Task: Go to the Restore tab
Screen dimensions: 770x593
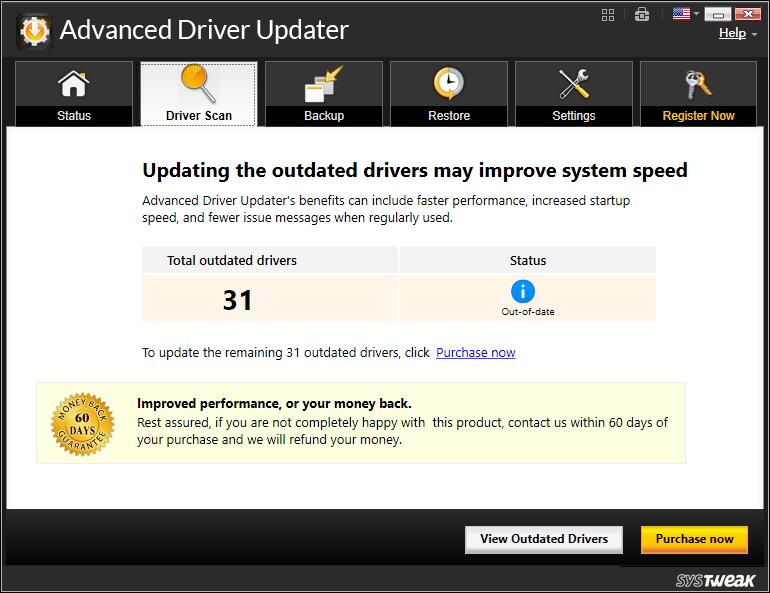Action: click(x=449, y=94)
